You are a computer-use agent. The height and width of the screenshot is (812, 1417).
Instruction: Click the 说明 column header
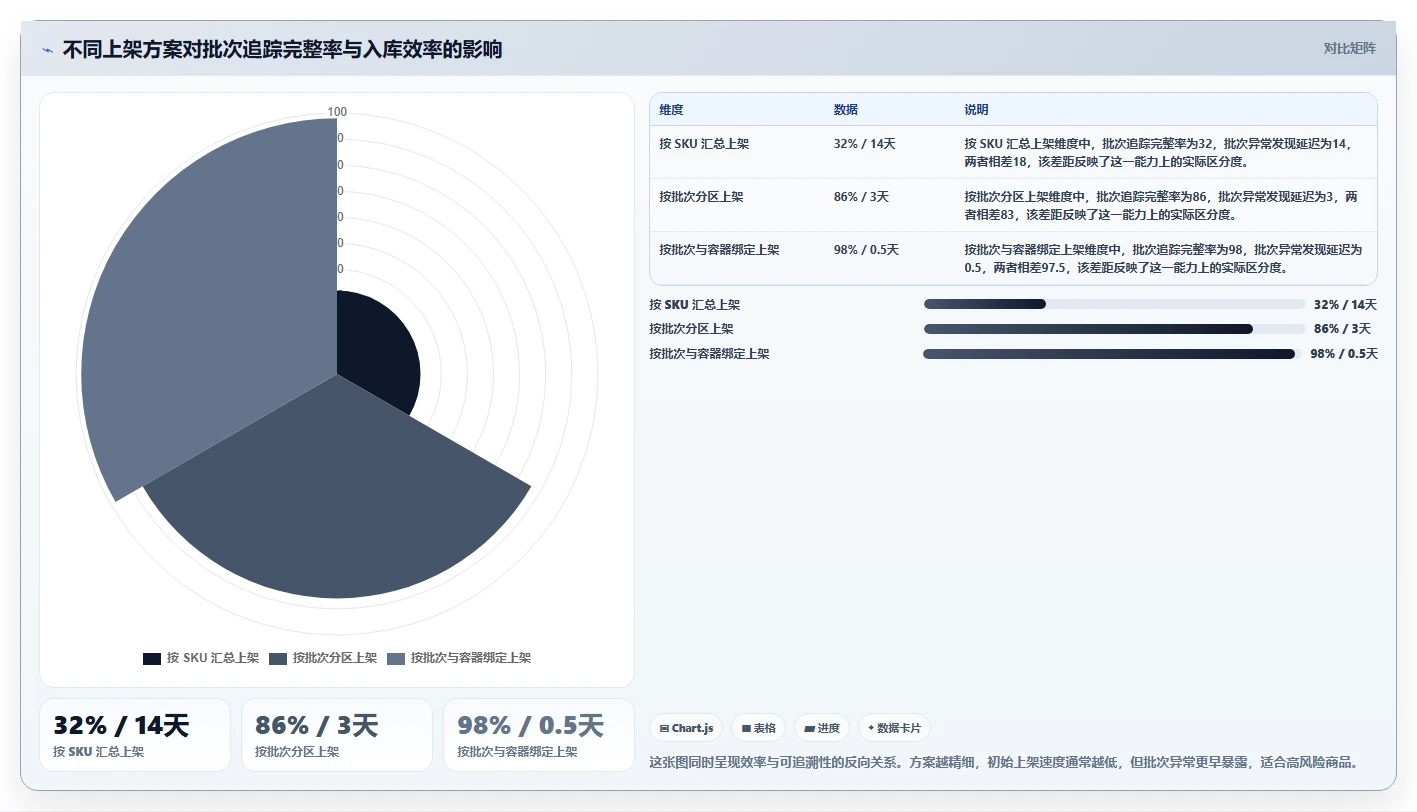pyautogui.click(x=976, y=110)
